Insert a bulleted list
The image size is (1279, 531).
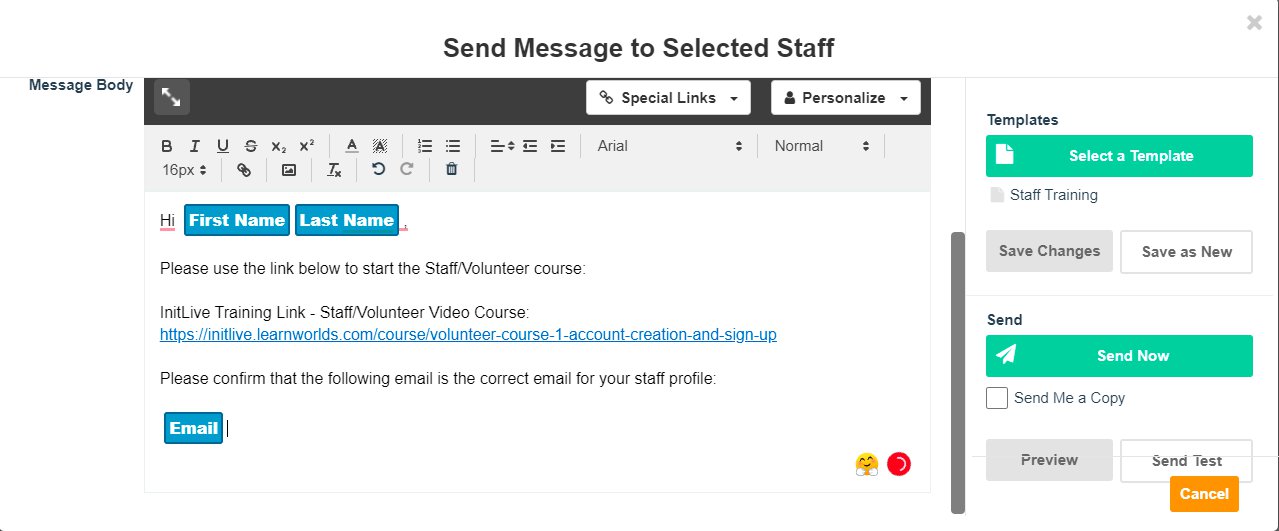[453, 146]
